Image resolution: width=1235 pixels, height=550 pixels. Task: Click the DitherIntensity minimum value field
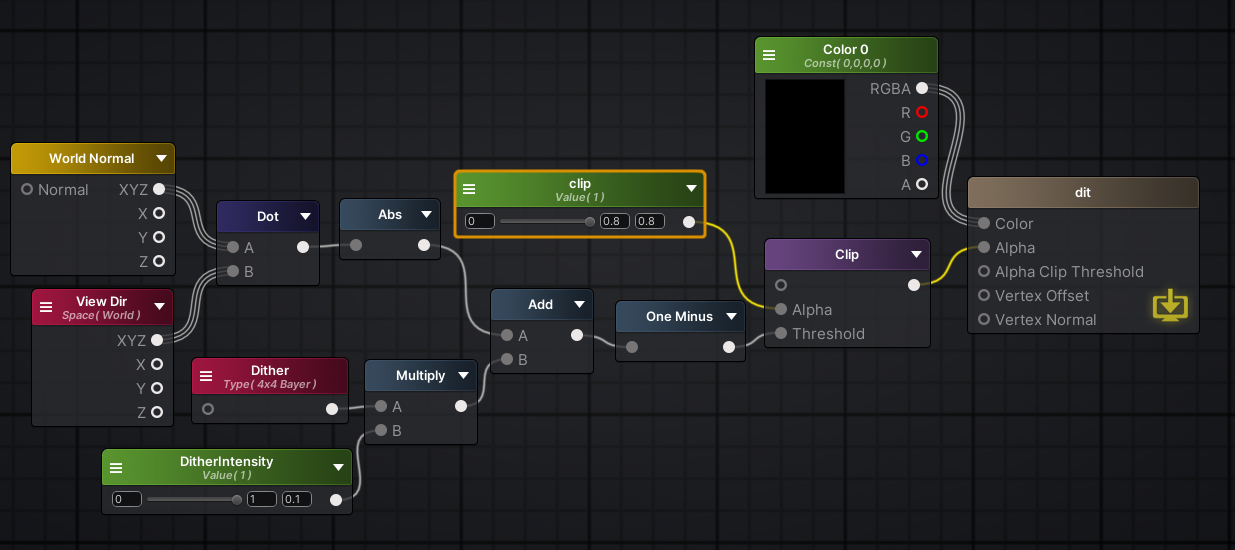coord(127,499)
